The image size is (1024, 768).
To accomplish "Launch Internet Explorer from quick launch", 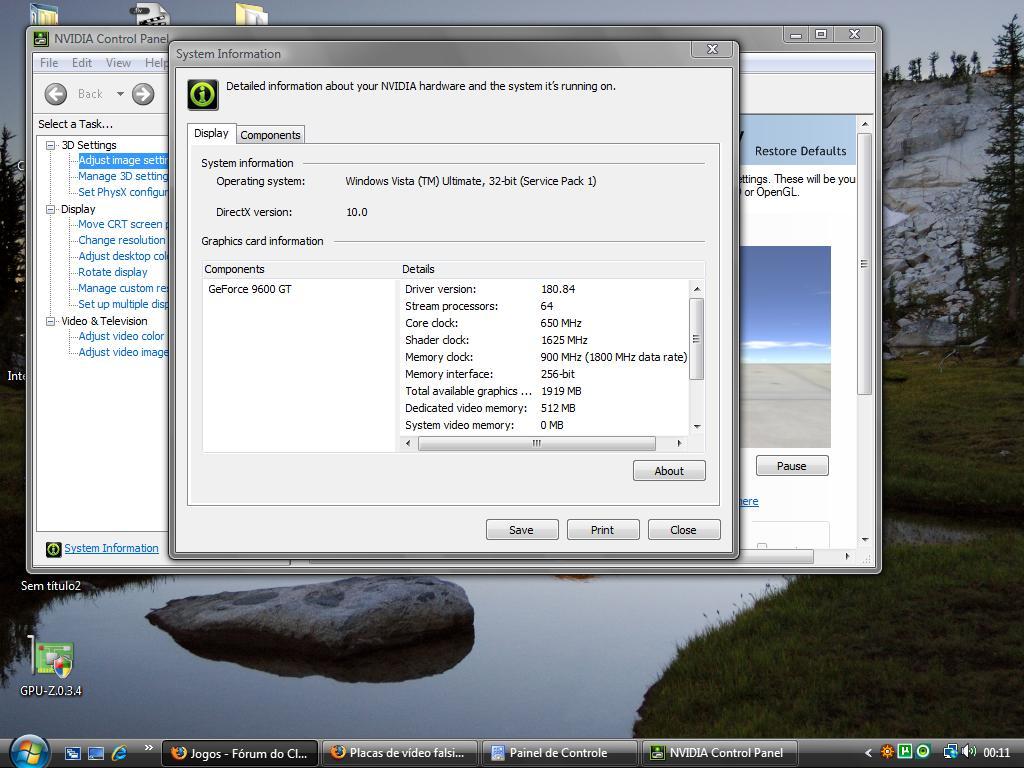I will coord(120,753).
